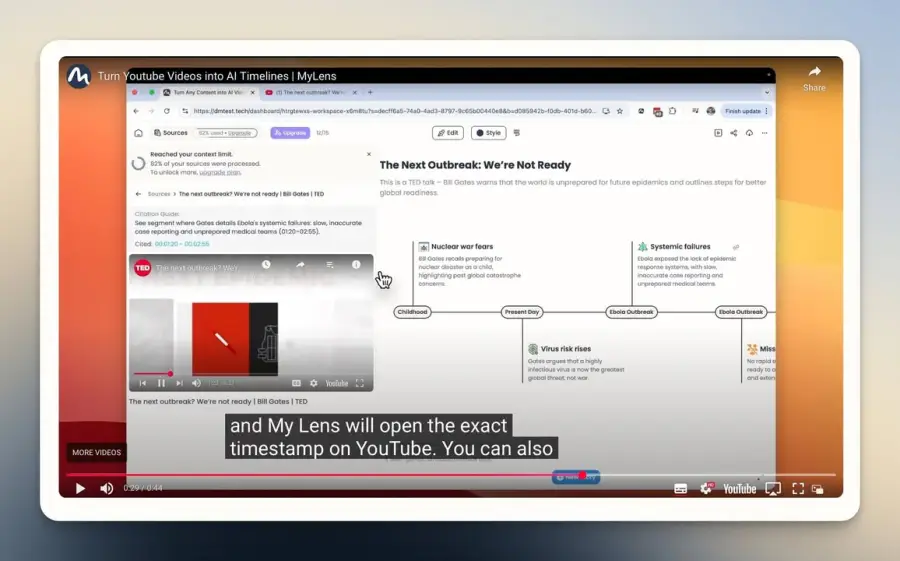Go back in the browser
Viewport: 900px width, 561px height.
(136, 111)
